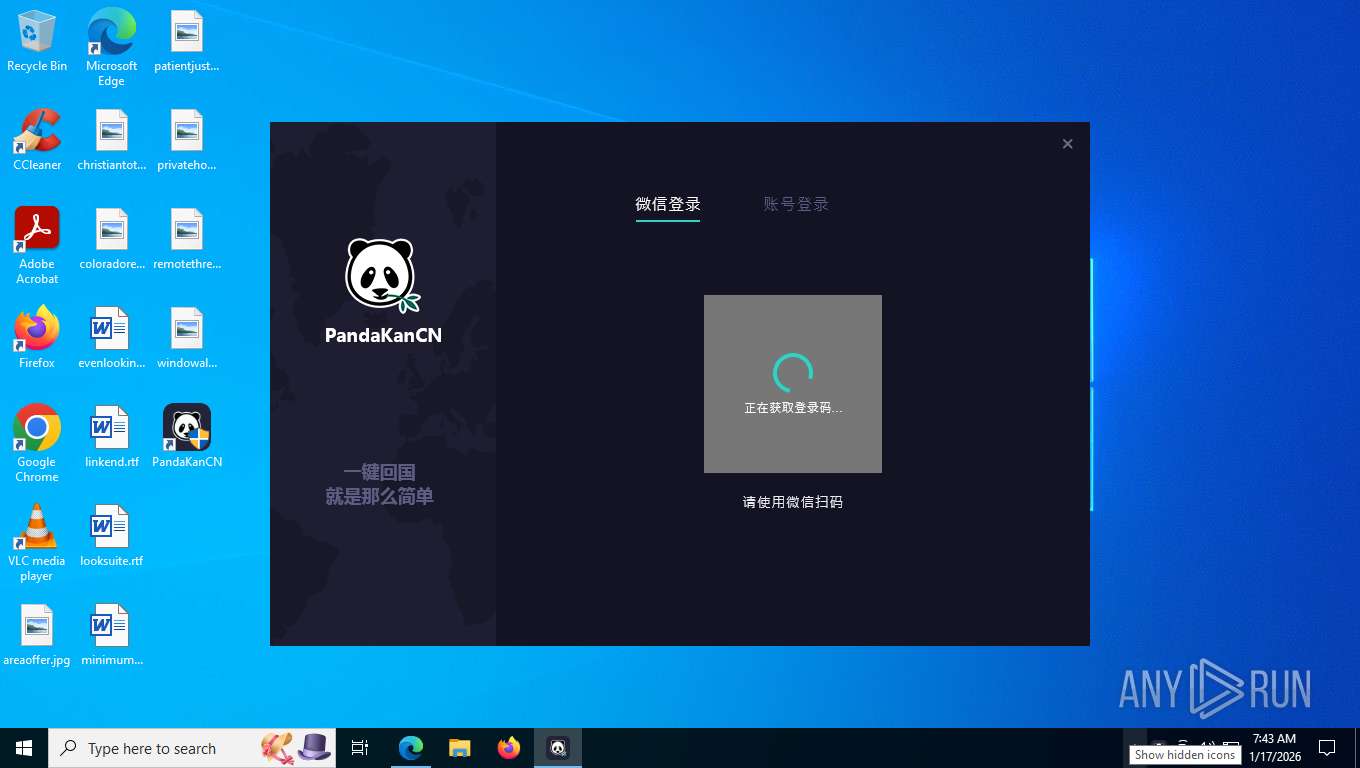The width and height of the screenshot is (1360, 768).
Task: Click the 一键回国 slogan text
Action: click(379, 472)
